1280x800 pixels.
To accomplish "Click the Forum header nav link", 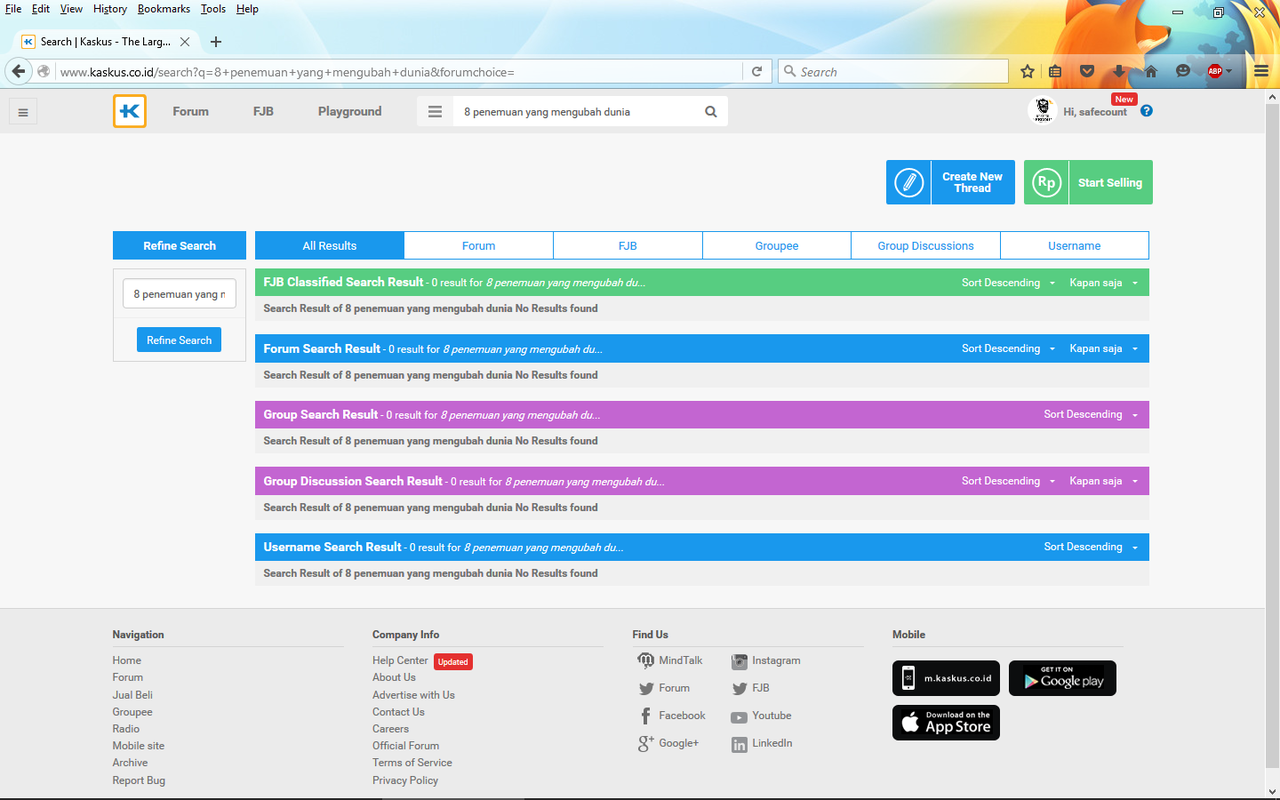I will [190, 112].
